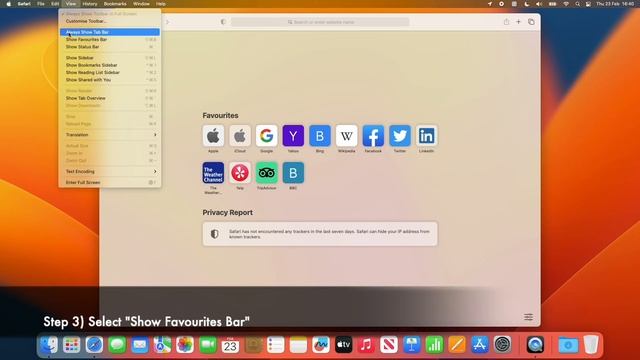Image resolution: width=640 pixels, height=360 pixels.
Task: Open Spotlight search in menu bar
Action: point(577,4)
